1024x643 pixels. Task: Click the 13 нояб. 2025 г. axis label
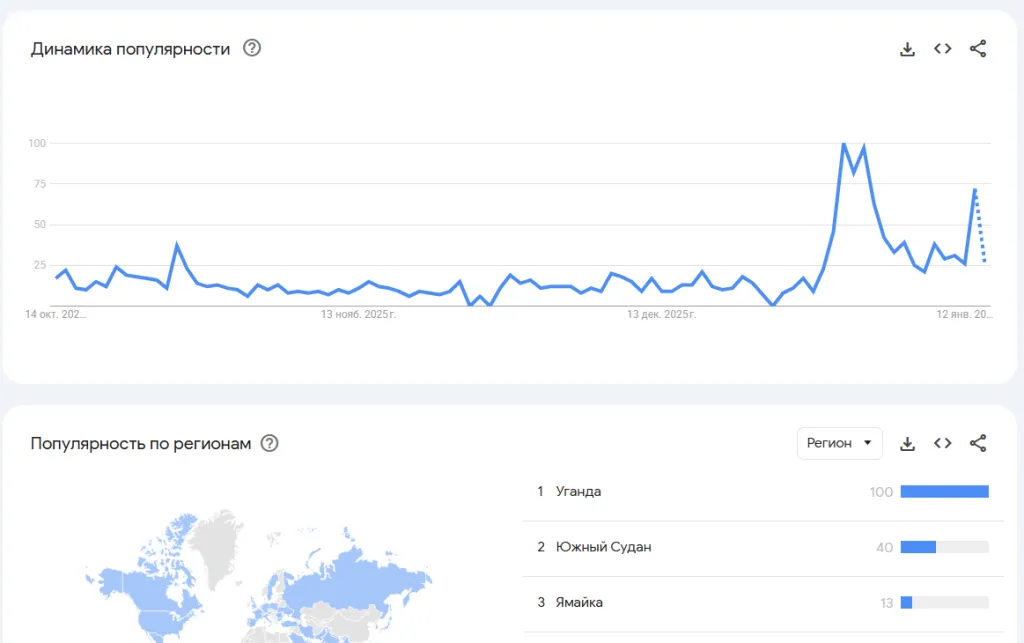pos(358,315)
